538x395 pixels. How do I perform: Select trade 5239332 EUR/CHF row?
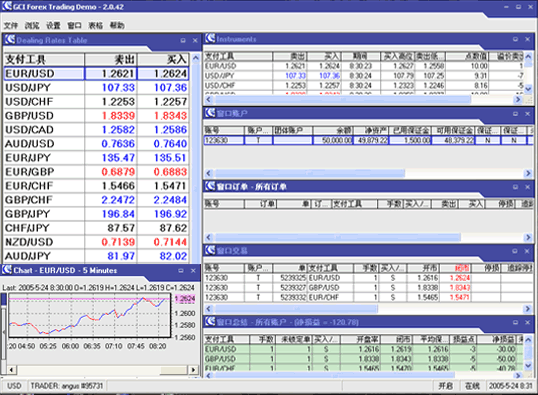coord(369,297)
